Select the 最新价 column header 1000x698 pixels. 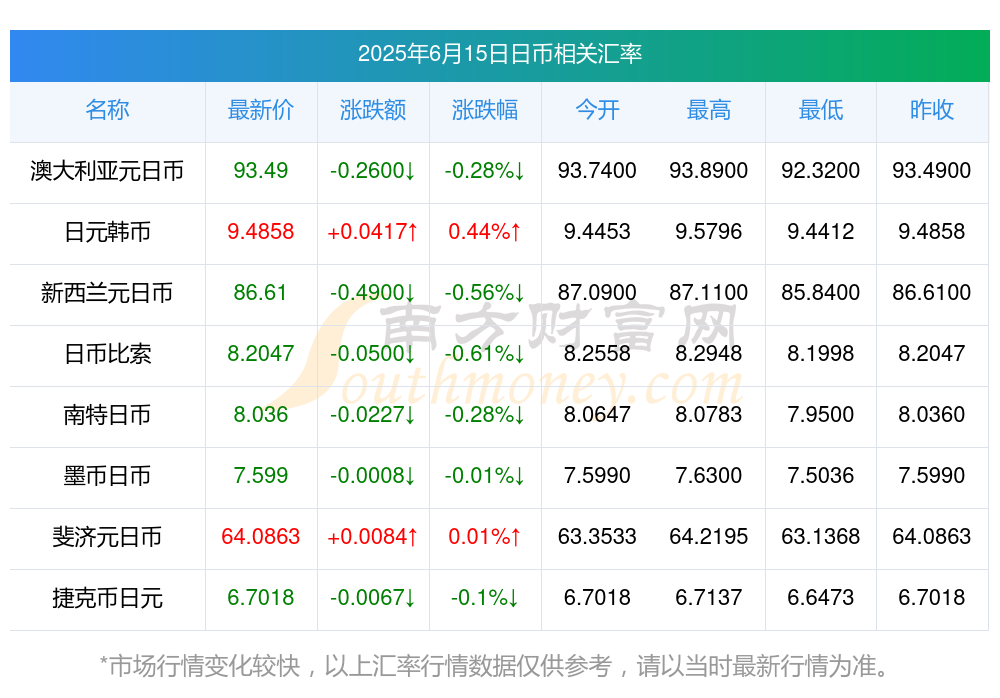point(261,110)
